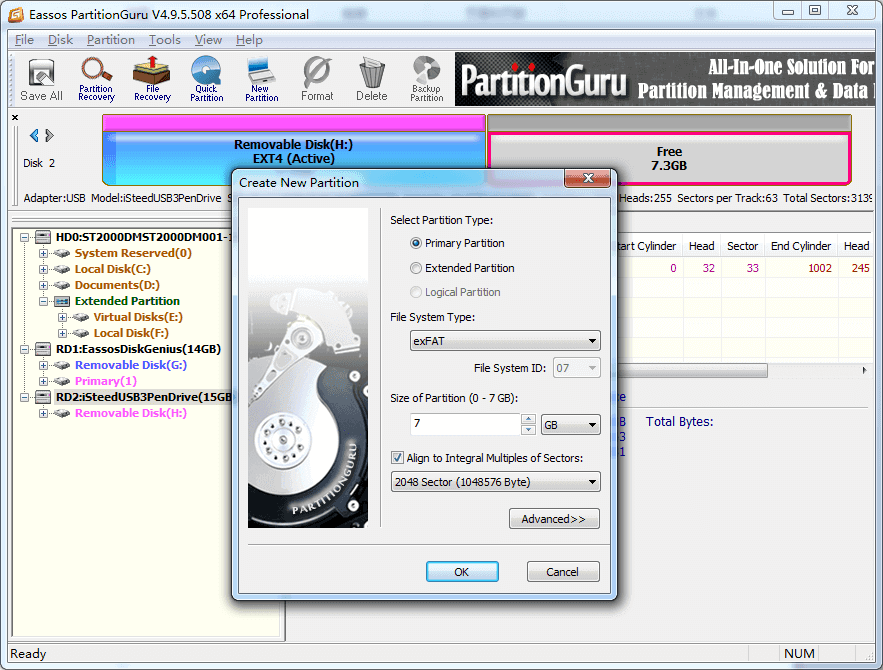Click the Format toolbar icon
The width and height of the screenshot is (883, 670).
317,80
